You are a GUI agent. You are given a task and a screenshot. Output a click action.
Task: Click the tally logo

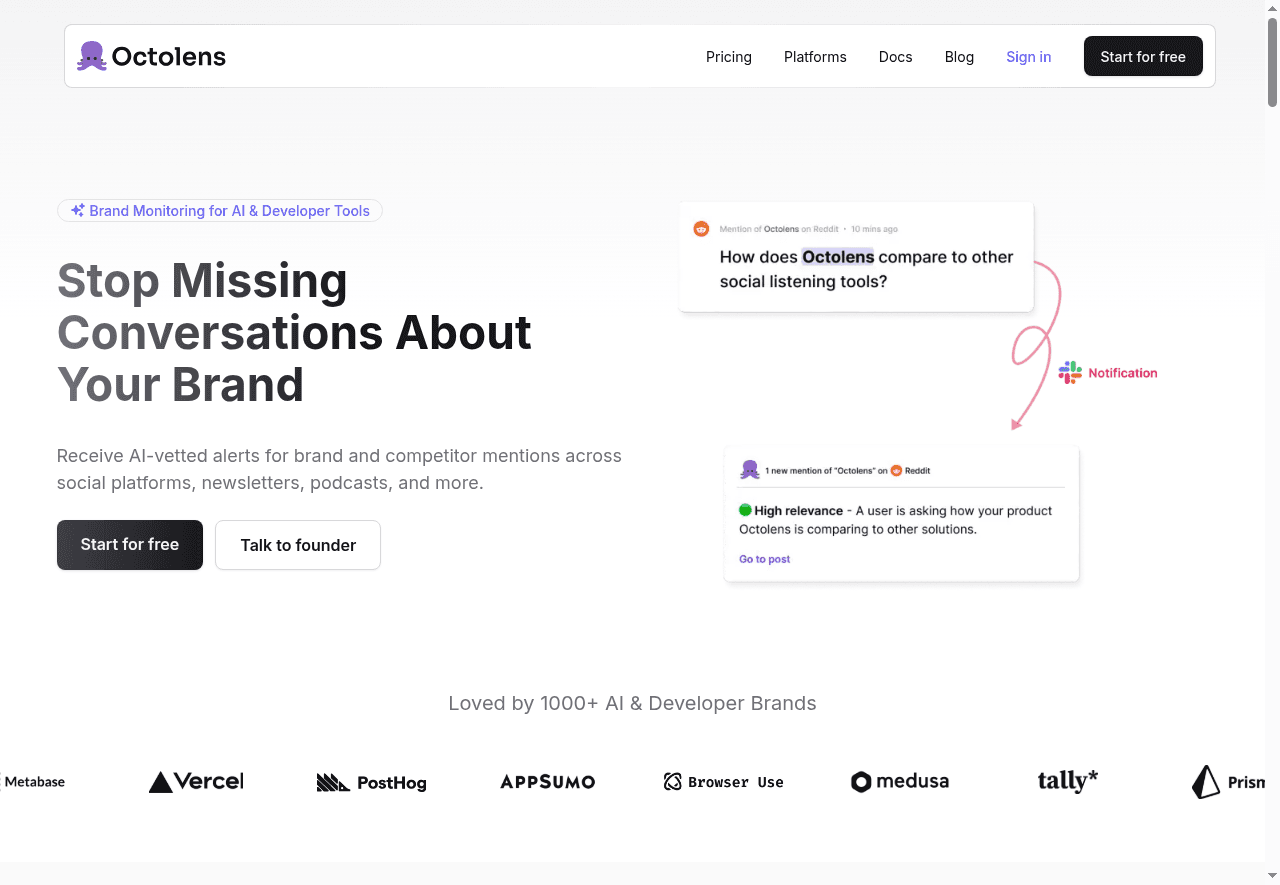pyautogui.click(x=1067, y=781)
